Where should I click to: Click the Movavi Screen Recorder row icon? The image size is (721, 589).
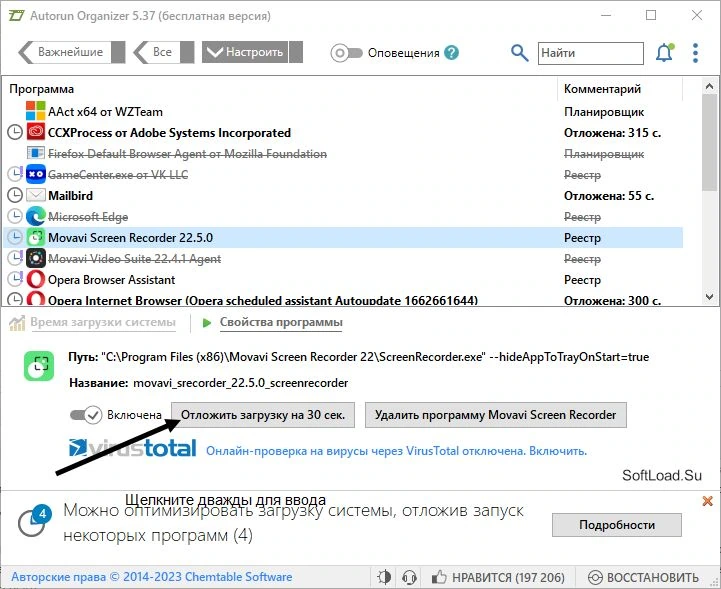pos(35,237)
